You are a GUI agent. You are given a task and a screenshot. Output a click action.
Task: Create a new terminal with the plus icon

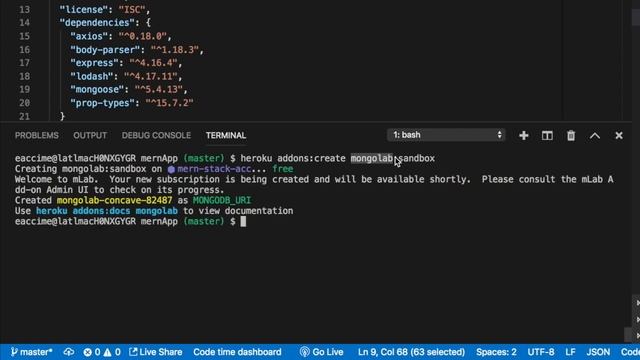tap(524, 136)
